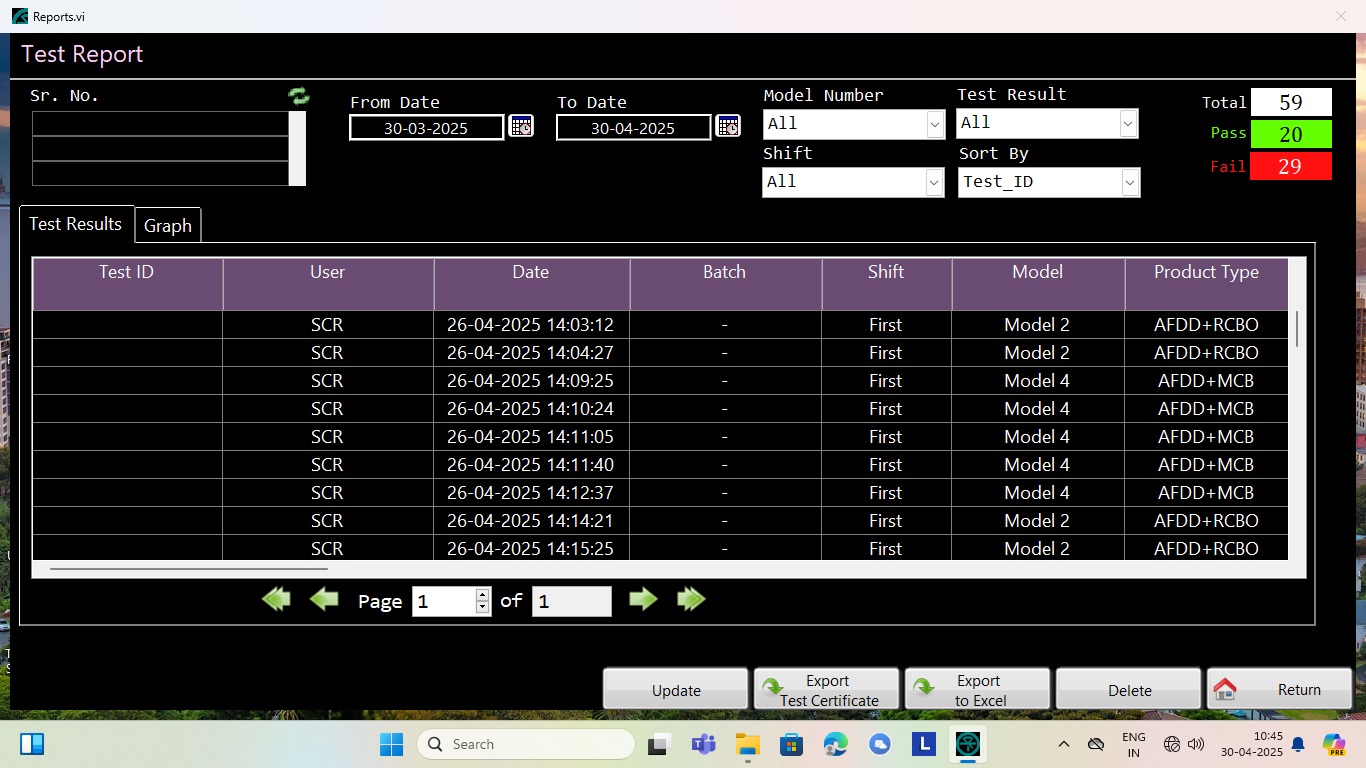This screenshot has width=1366, height=768.
Task: Open Microsoft Teams in the taskbar
Action: tap(703, 744)
